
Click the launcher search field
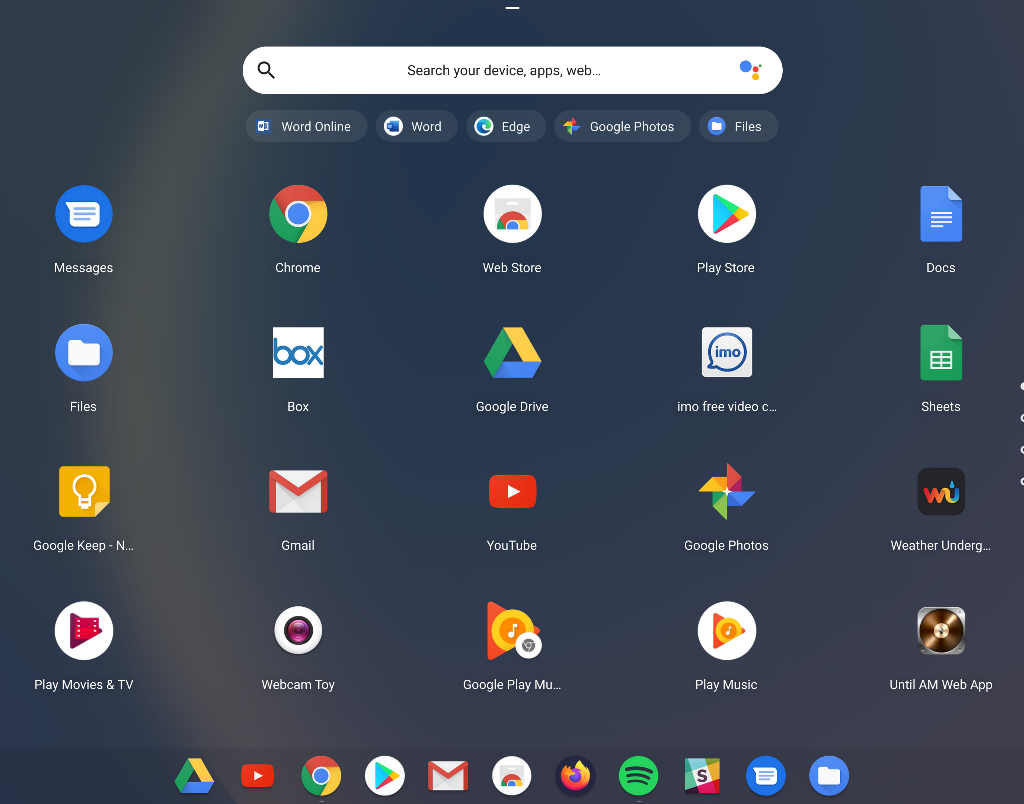click(513, 70)
